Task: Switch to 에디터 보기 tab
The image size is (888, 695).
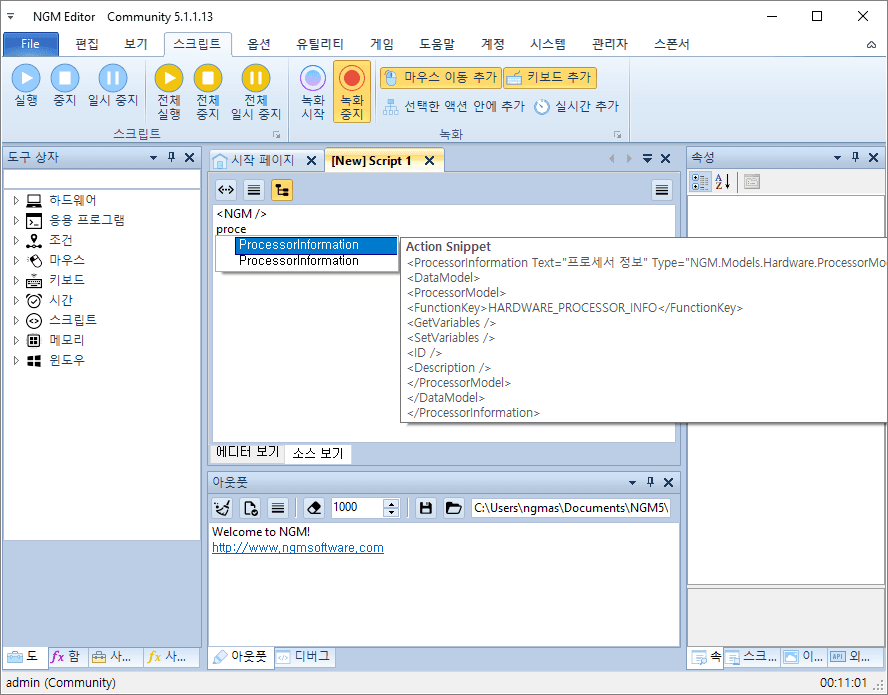Action: (x=247, y=452)
